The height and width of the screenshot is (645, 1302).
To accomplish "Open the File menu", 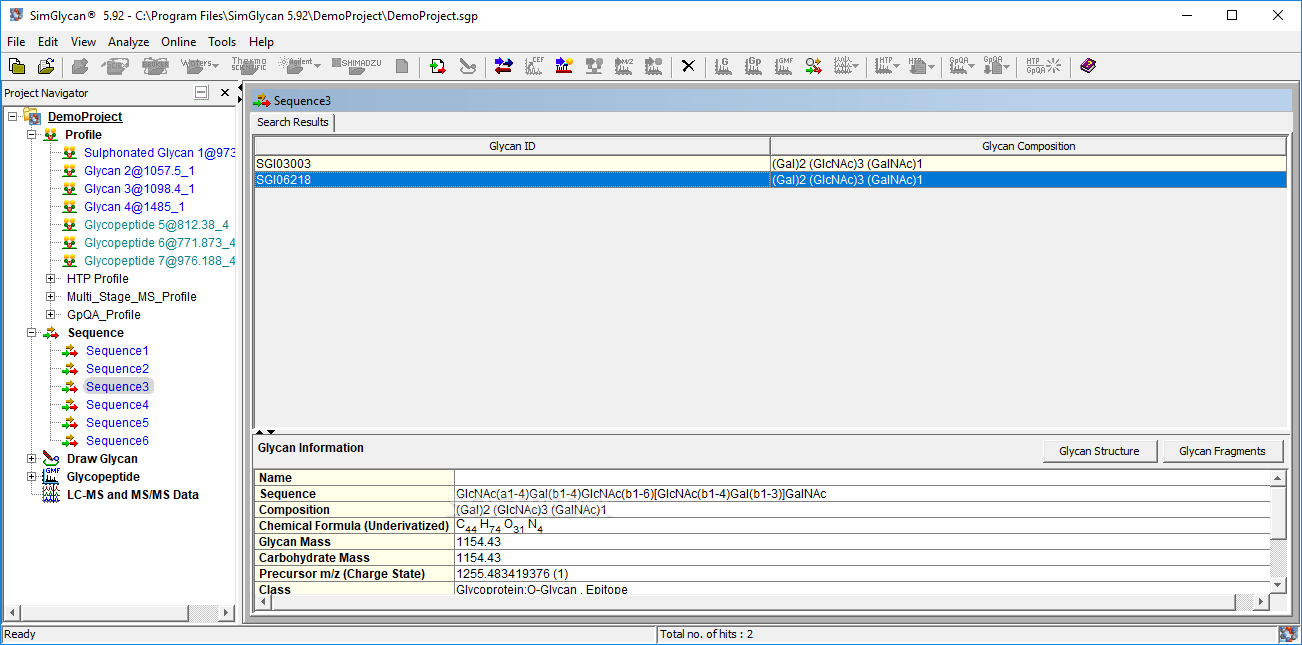I will coord(16,42).
